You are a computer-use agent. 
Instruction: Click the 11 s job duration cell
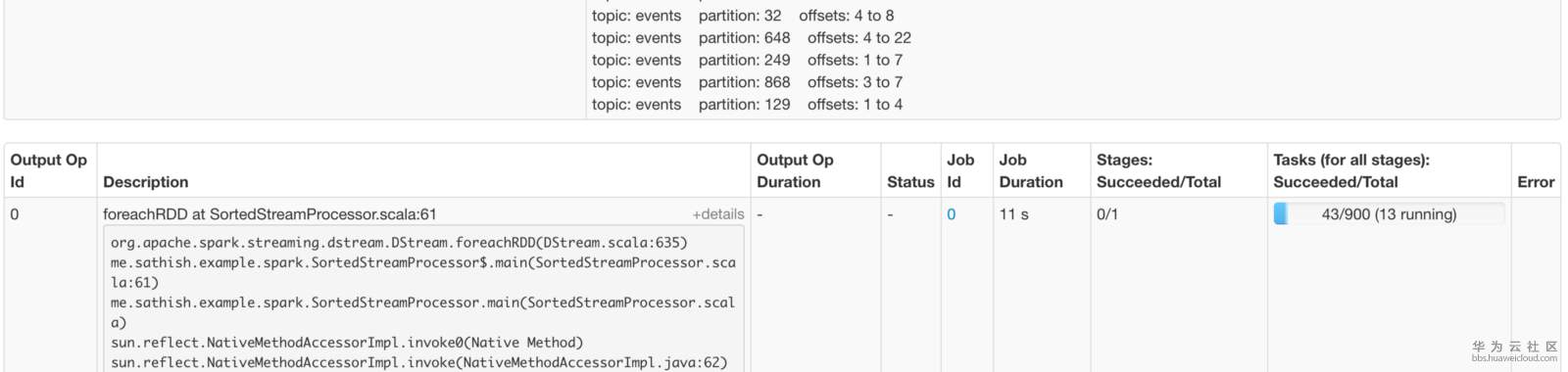(1013, 214)
